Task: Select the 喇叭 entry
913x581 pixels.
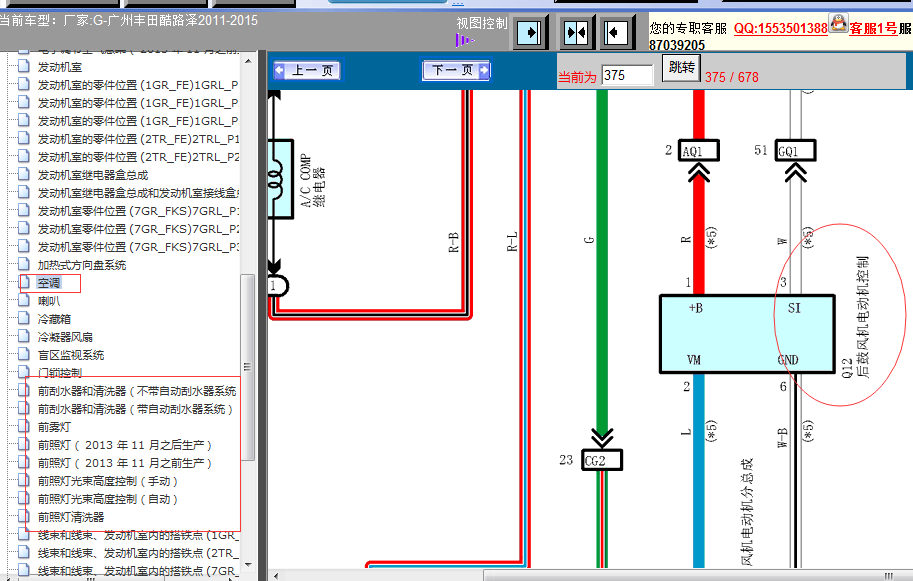Action: click(49, 302)
